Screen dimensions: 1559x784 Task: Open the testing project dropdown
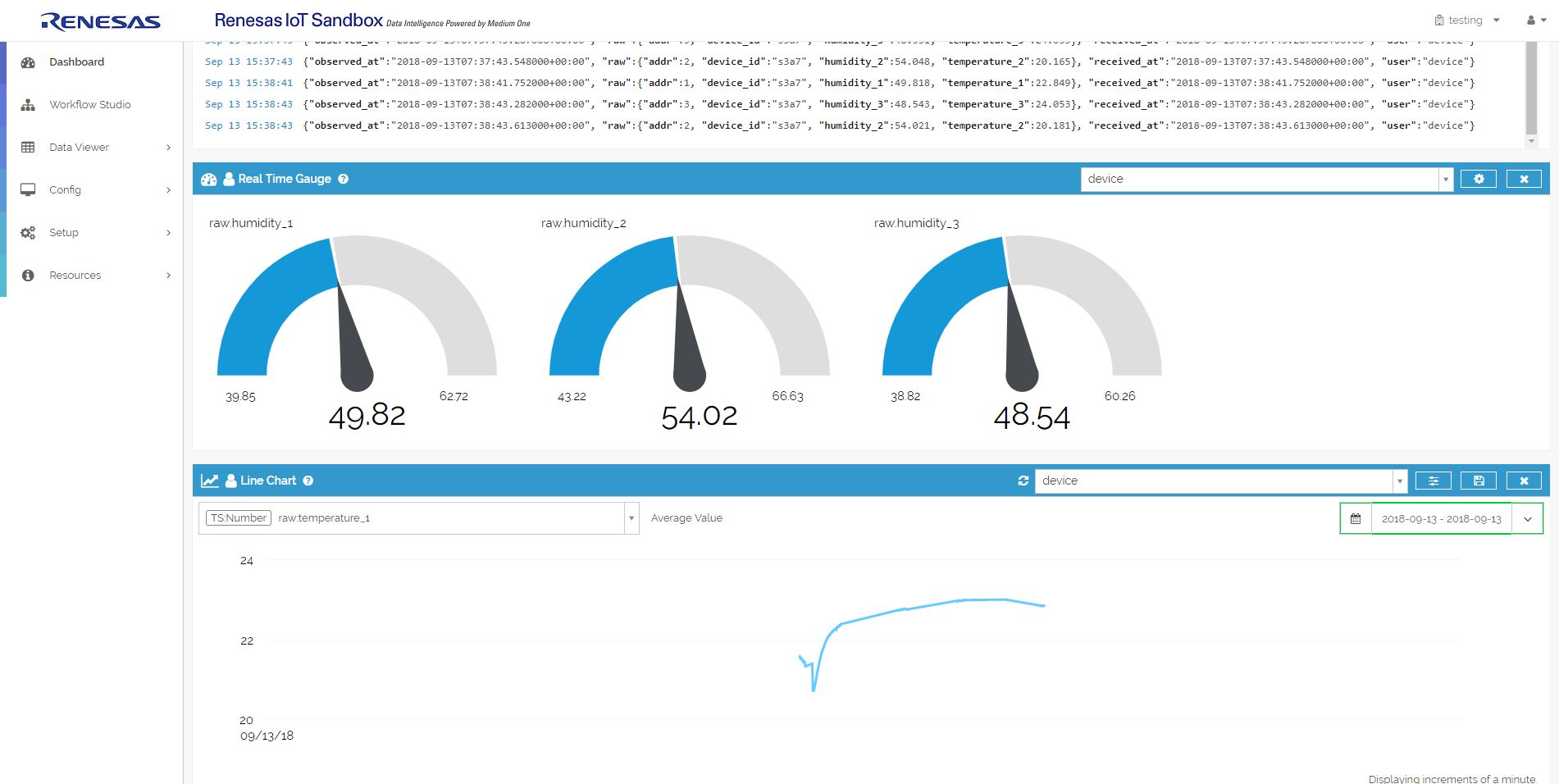click(1468, 21)
